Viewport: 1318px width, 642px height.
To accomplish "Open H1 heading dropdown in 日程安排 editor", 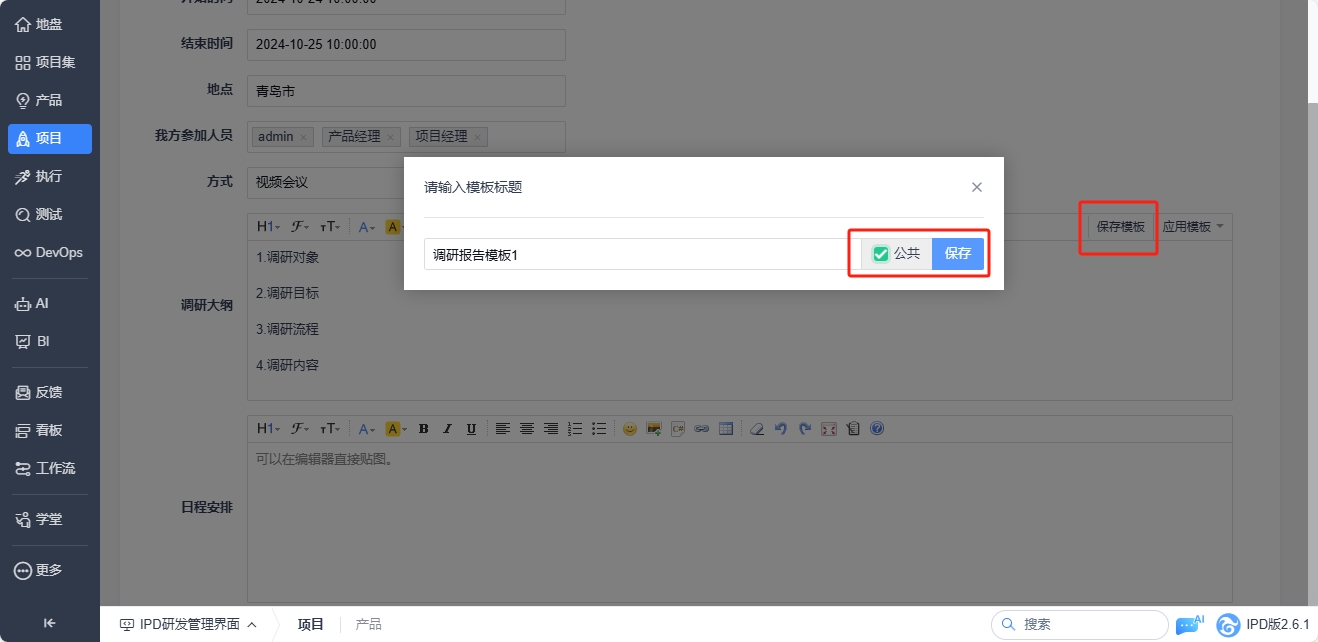I will [x=269, y=429].
